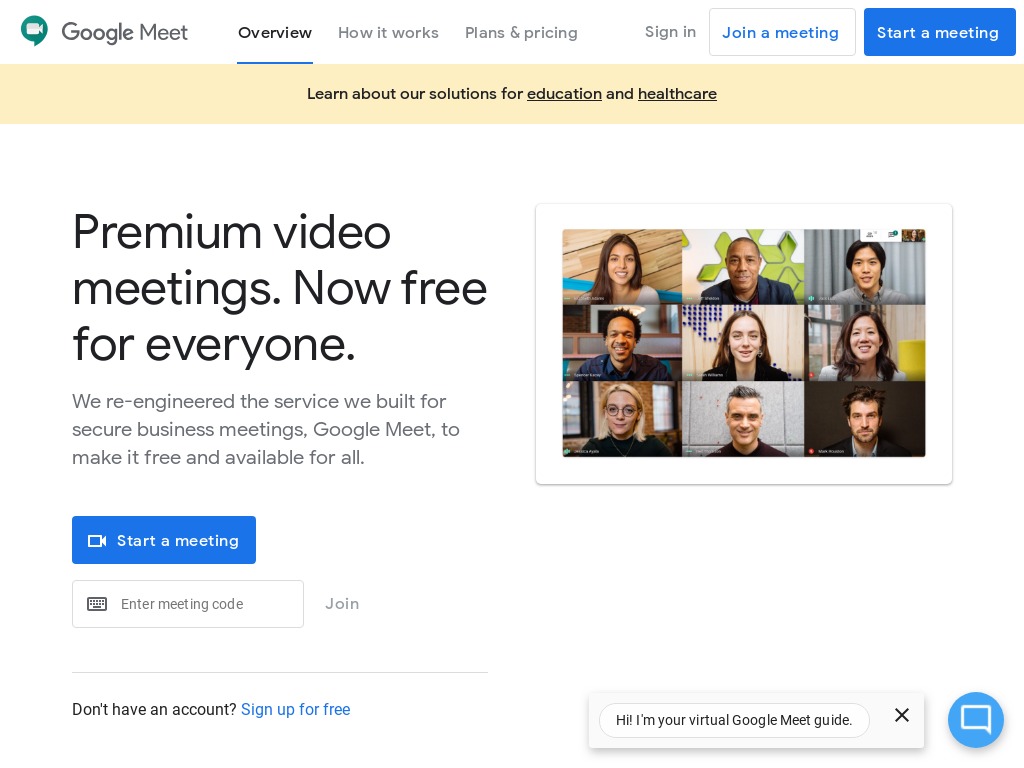Focus the Enter meeting code input field

pos(205,604)
